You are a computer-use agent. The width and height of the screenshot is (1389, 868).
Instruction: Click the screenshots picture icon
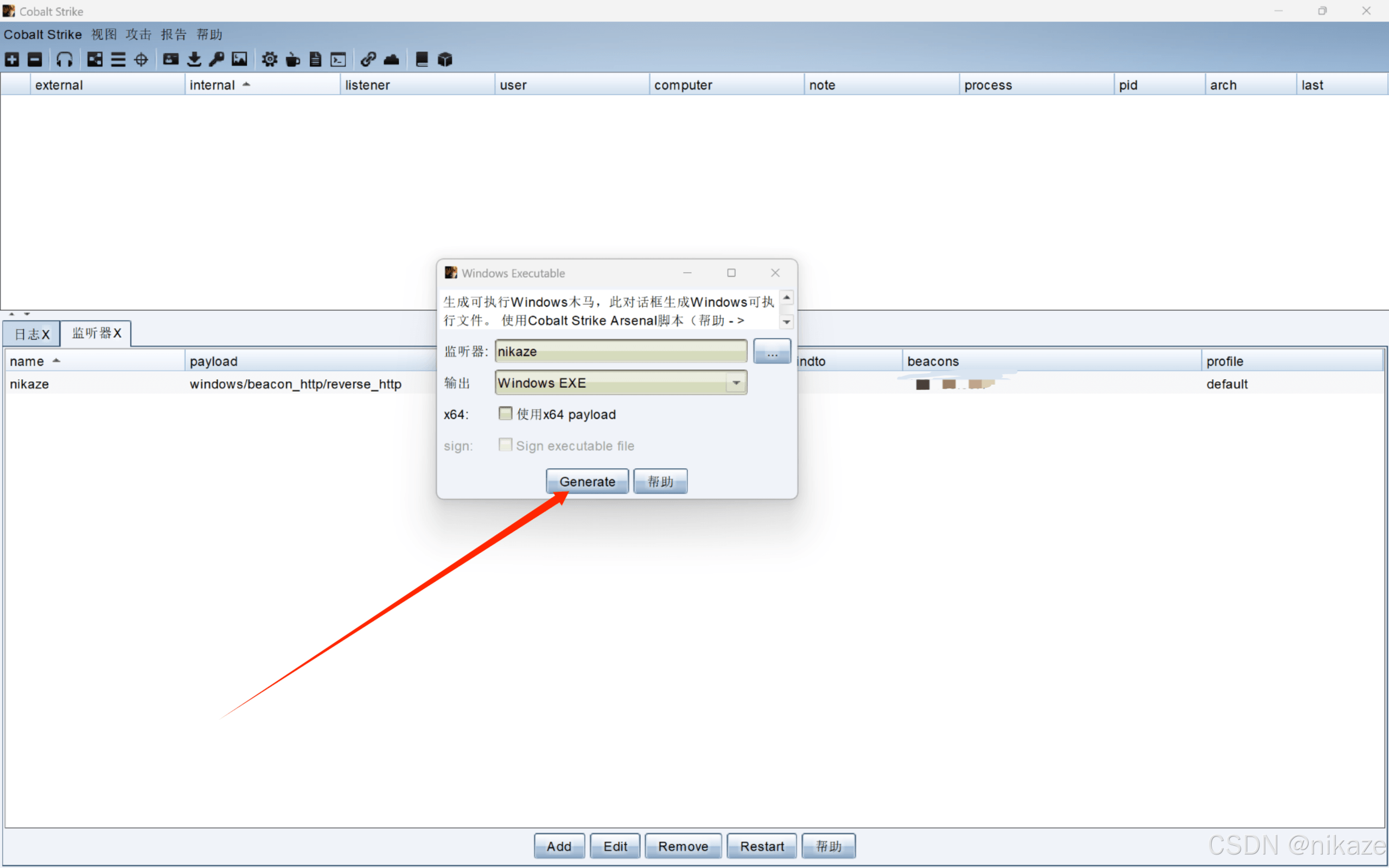click(239, 60)
